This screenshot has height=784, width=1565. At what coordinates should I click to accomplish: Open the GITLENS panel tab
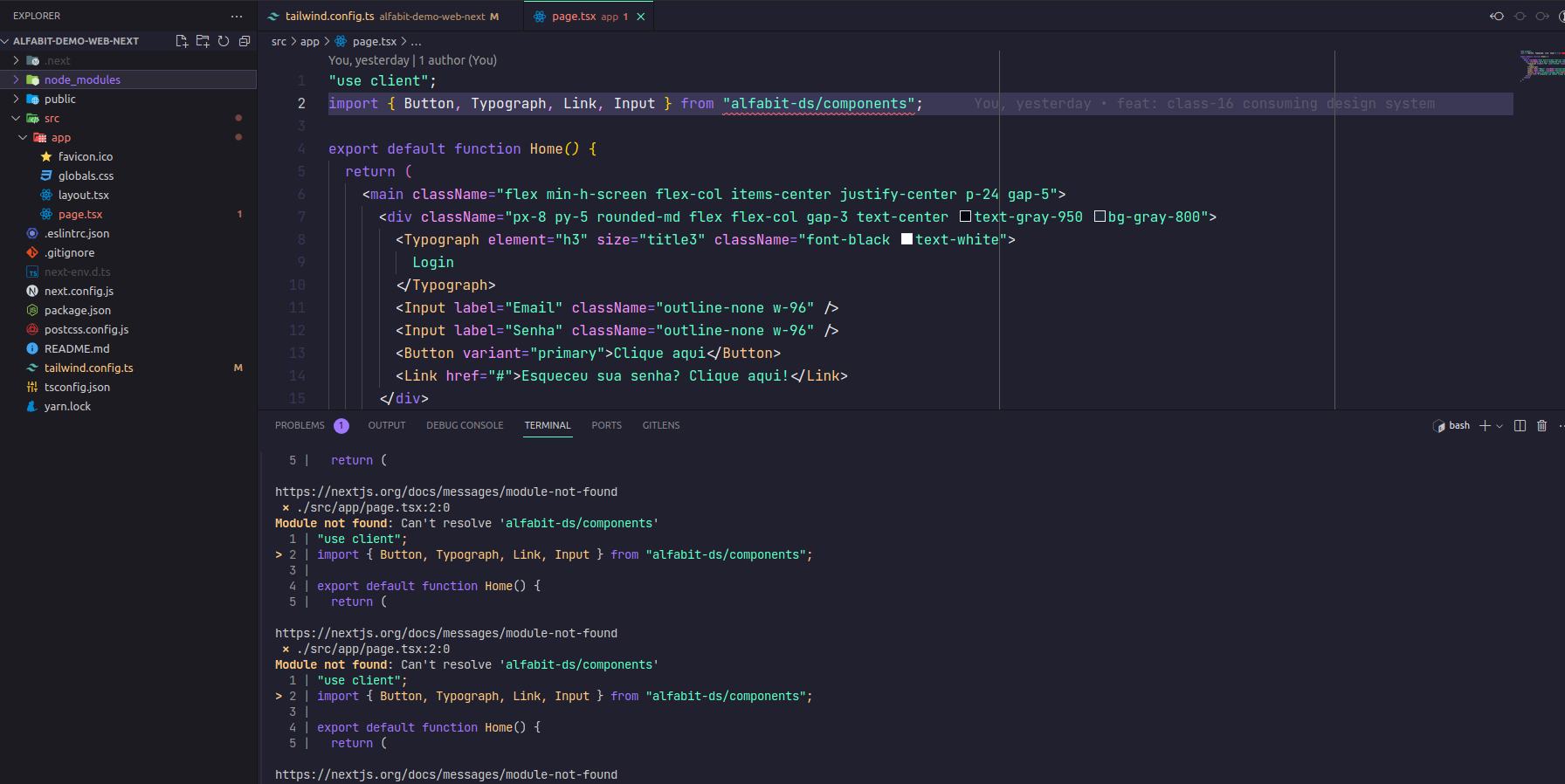[x=661, y=425]
